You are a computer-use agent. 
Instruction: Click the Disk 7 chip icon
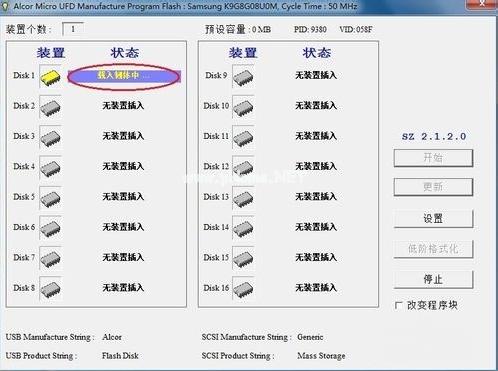[50, 258]
